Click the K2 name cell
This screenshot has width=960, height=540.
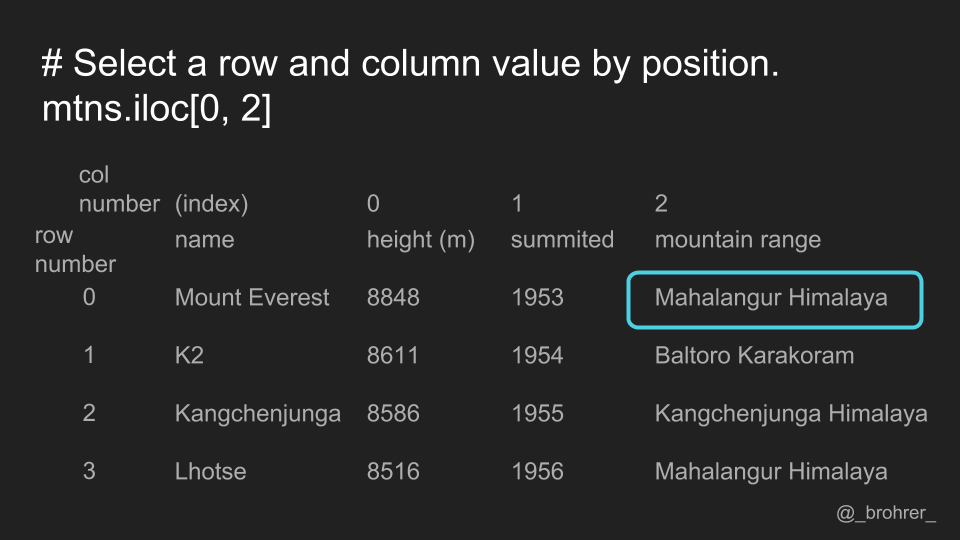(189, 356)
